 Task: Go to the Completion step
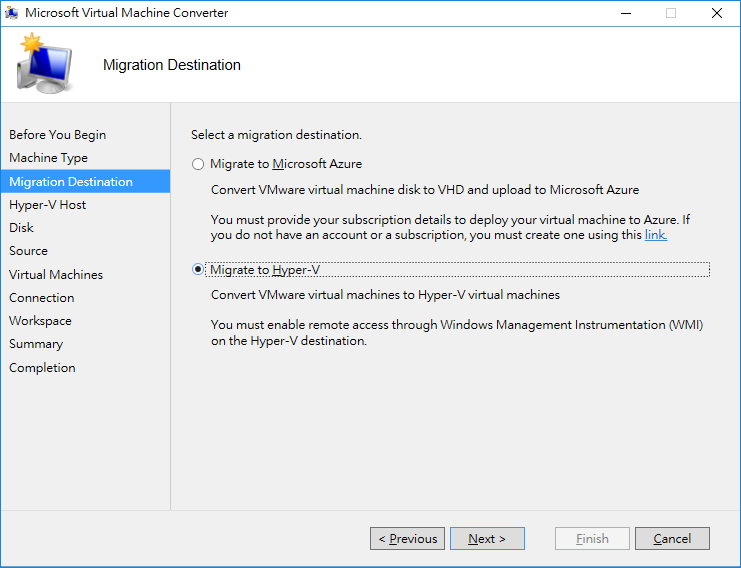point(42,368)
